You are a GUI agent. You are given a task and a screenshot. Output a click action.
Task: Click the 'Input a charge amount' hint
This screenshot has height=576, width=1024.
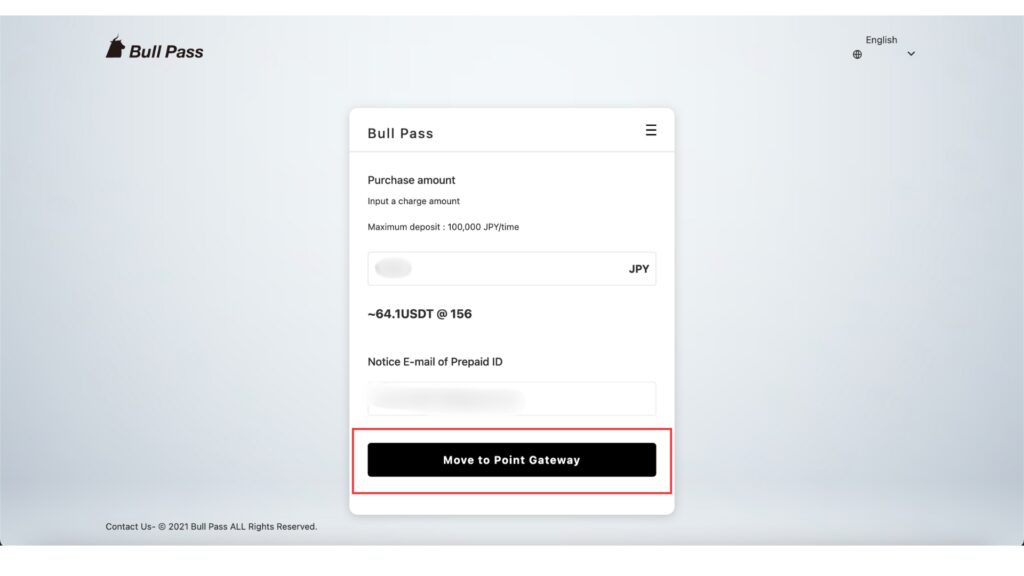click(x=413, y=201)
